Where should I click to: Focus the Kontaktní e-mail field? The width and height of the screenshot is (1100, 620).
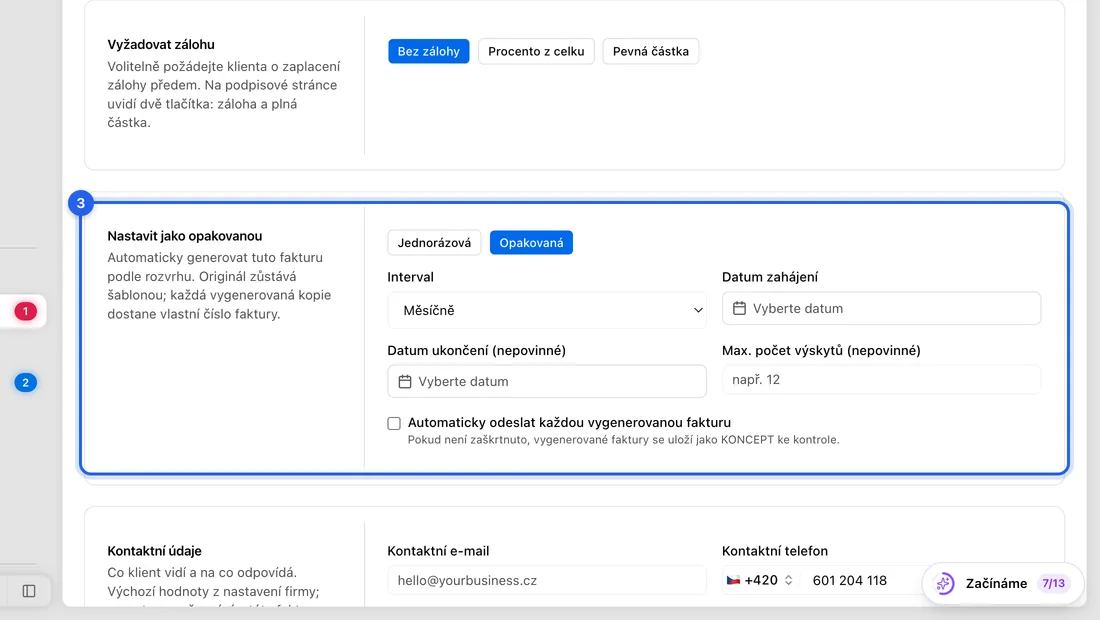click(546, 581)
